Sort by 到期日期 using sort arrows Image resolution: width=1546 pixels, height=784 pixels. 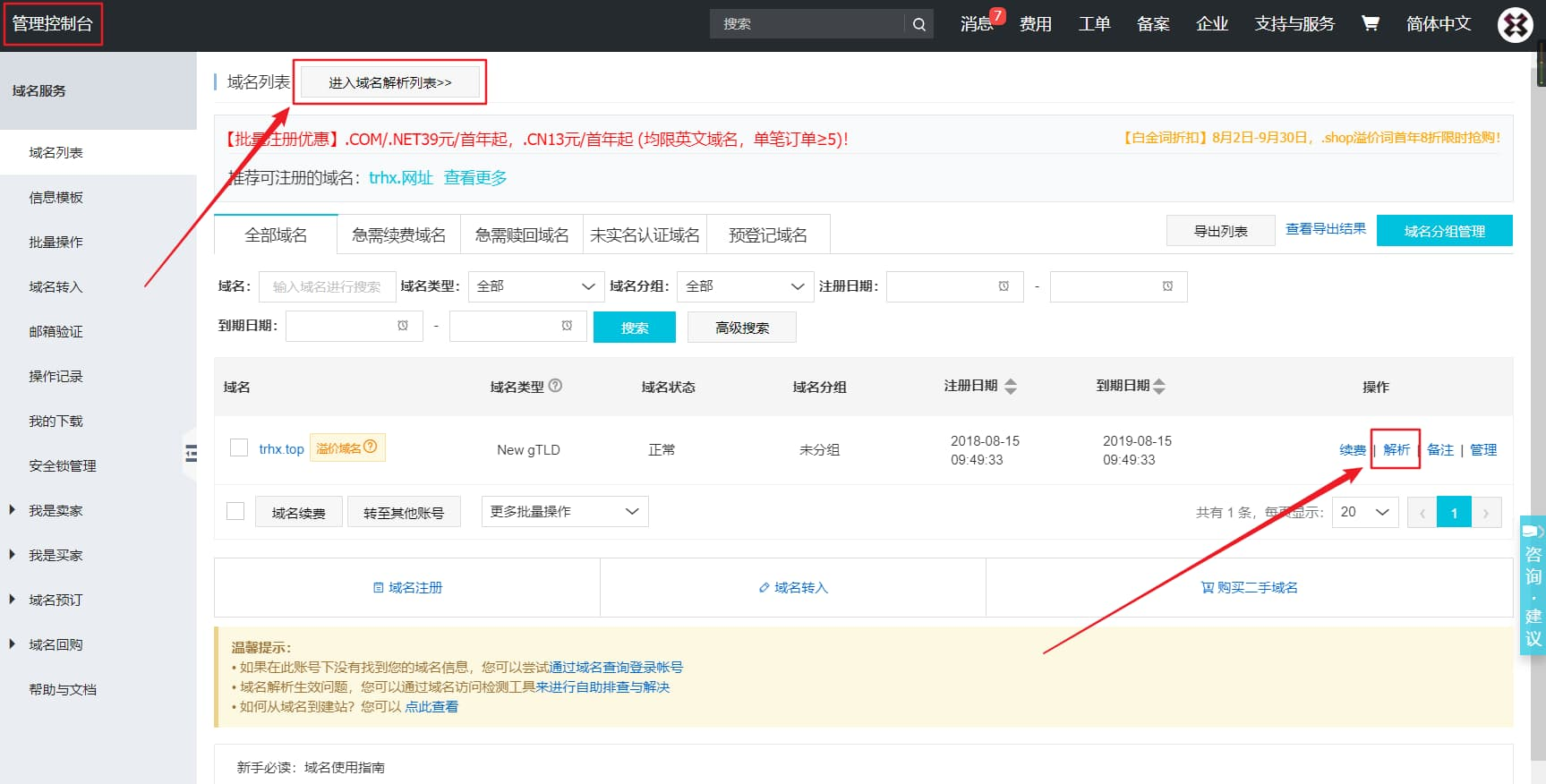(x=1159, y=387)
